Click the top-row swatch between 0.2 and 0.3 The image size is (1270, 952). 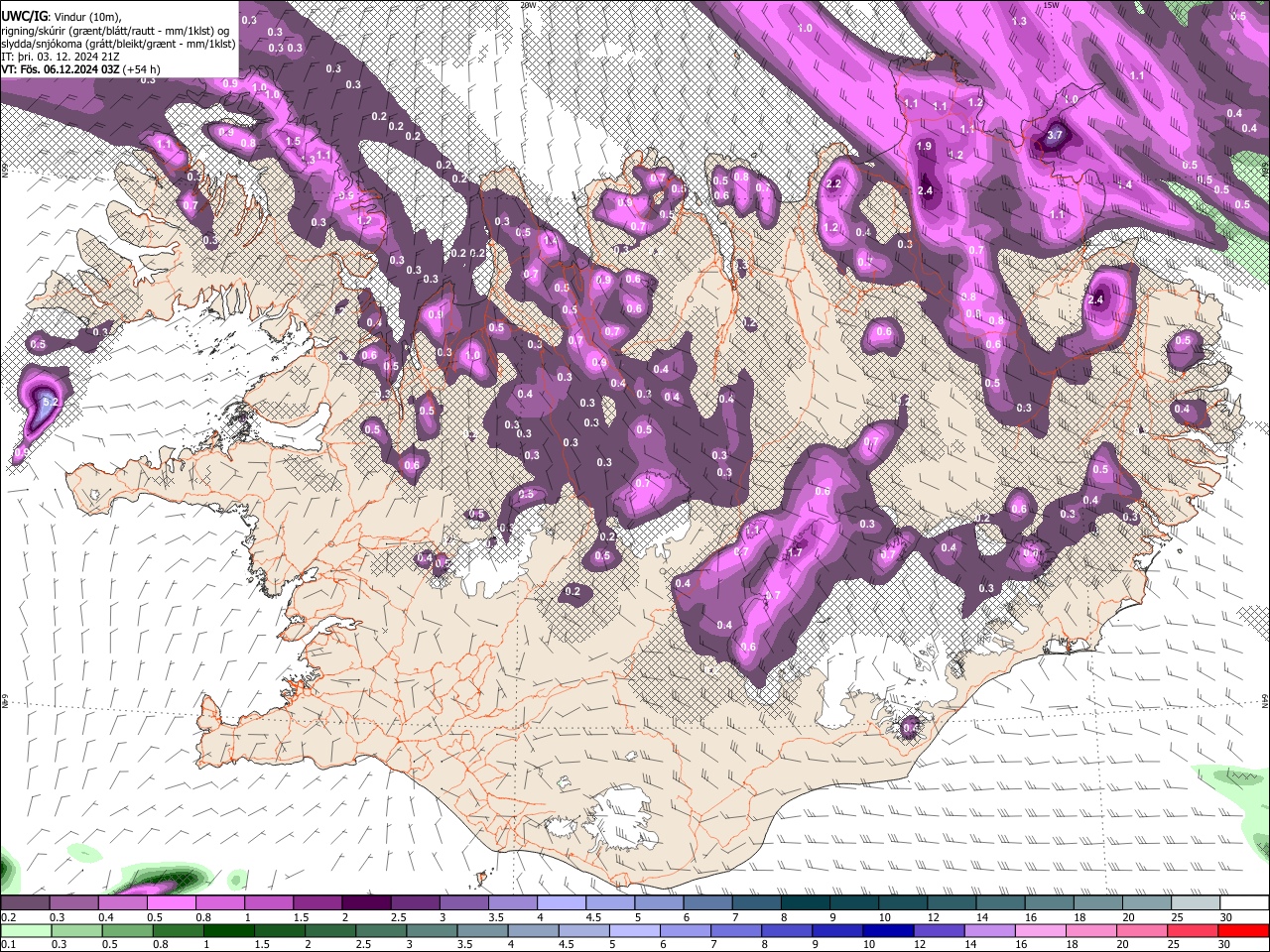(x=25, y=903)
